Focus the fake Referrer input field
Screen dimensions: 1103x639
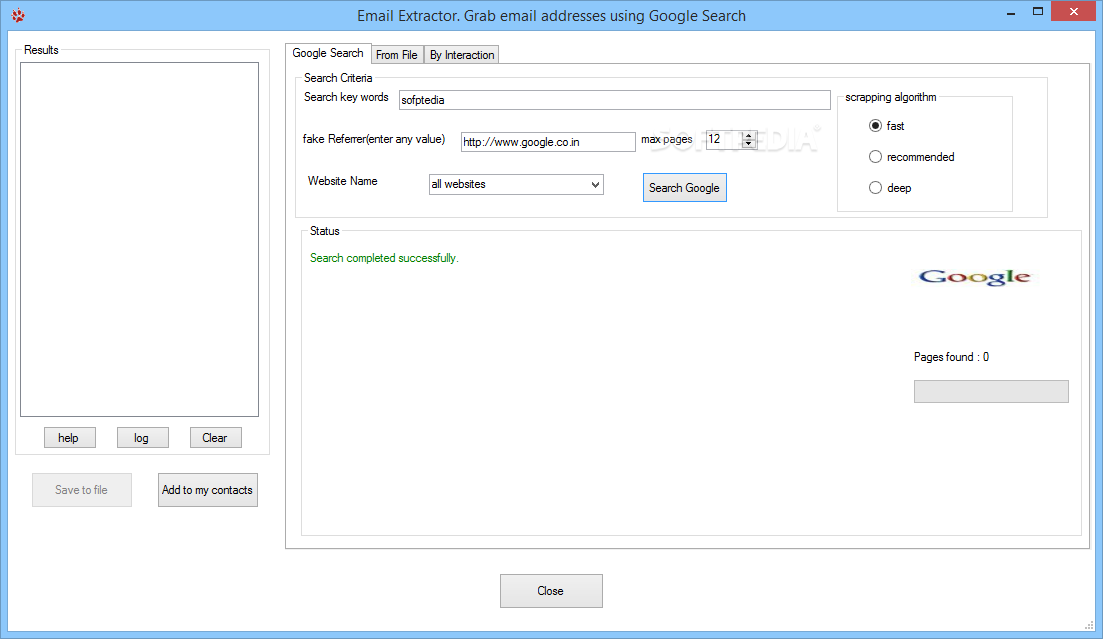548,141
